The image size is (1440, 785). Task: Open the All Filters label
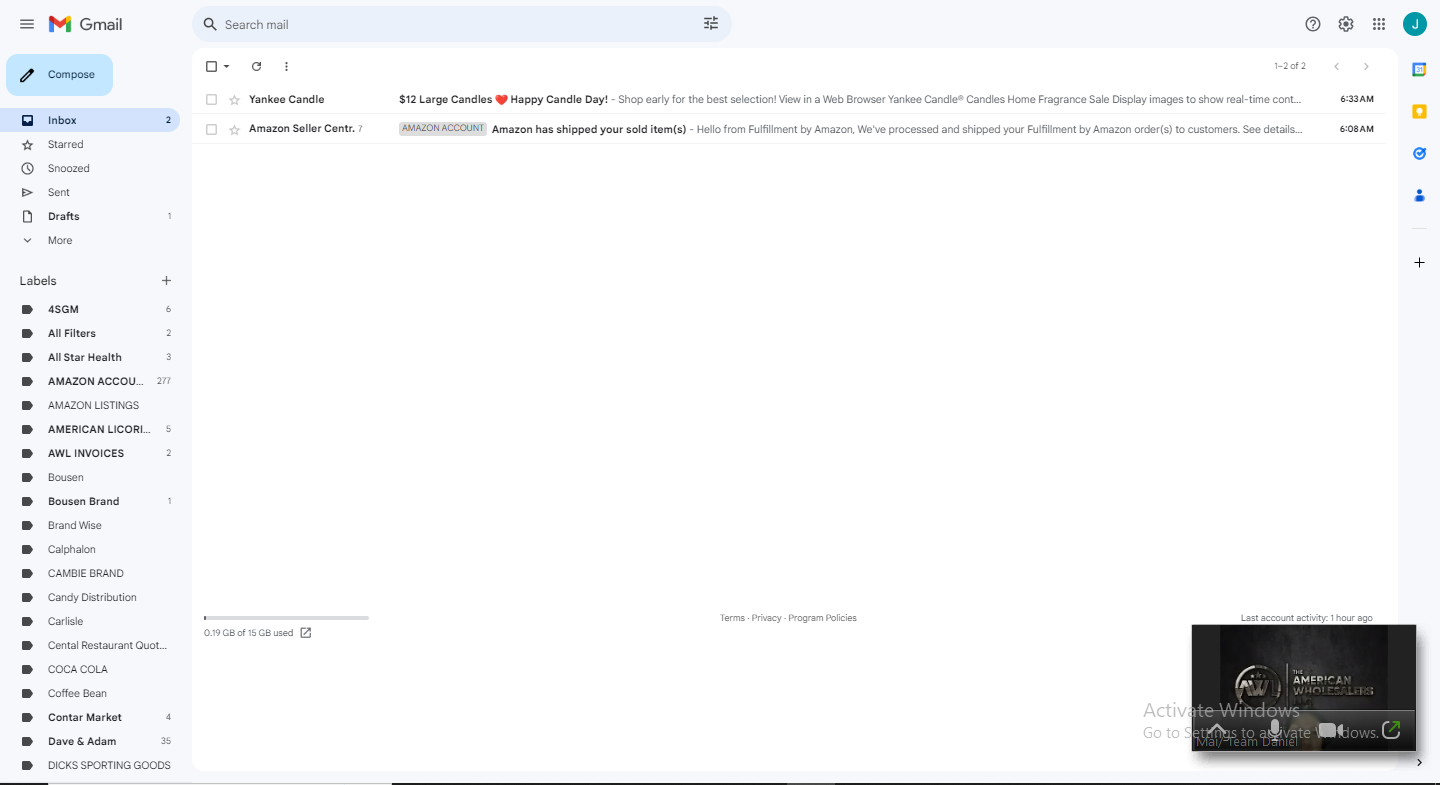(90, 333)
